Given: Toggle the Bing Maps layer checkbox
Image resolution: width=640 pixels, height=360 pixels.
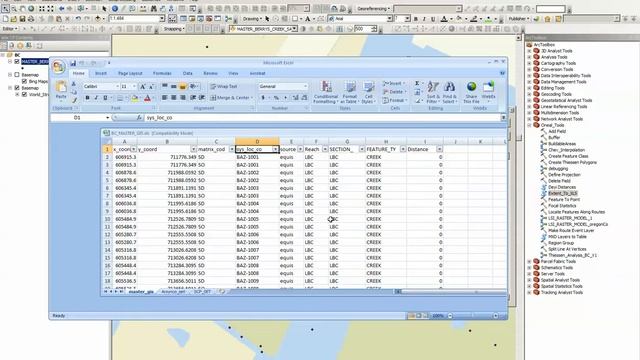Looking at the screenshot, I should (x=24, y=82).
